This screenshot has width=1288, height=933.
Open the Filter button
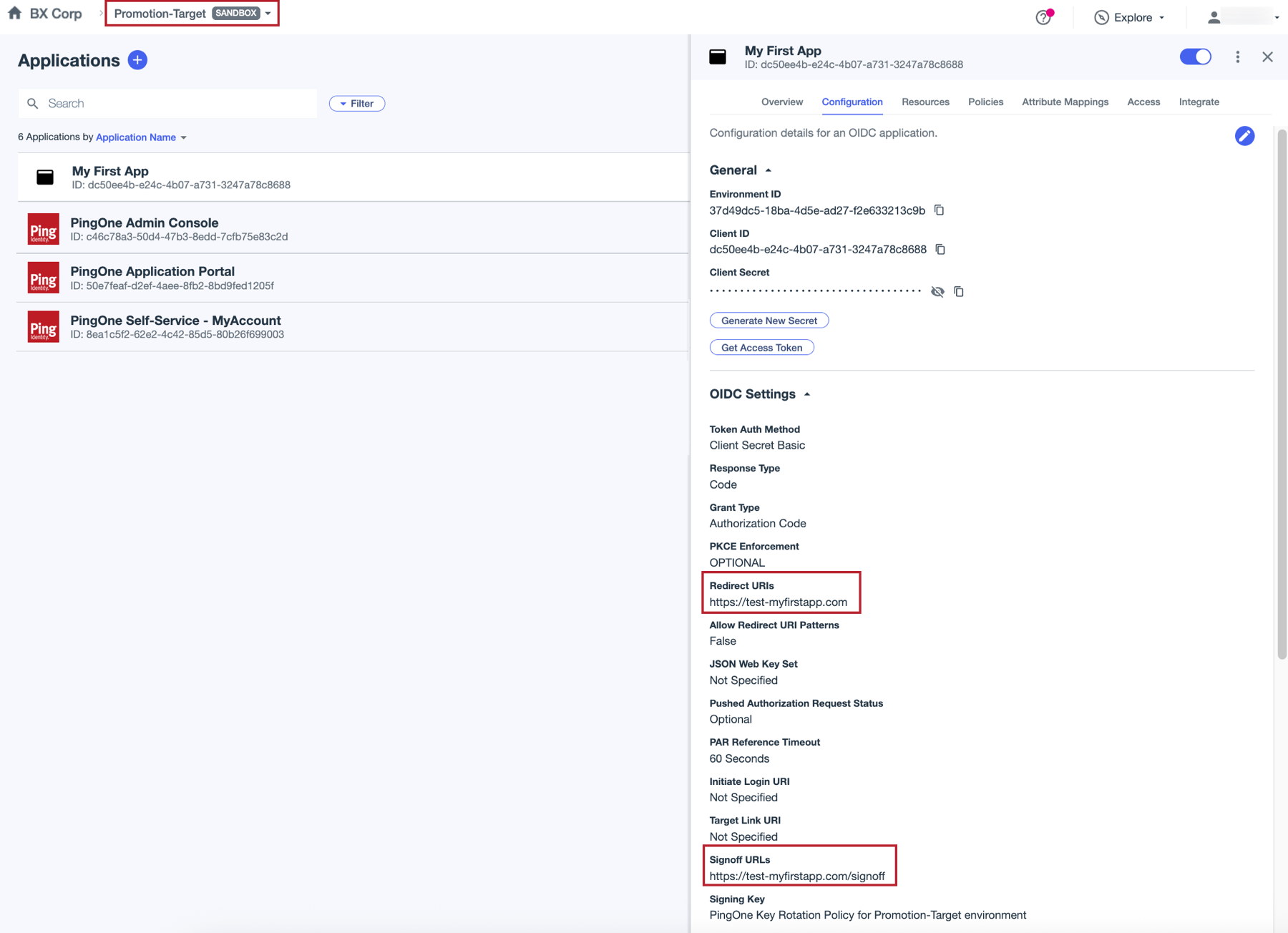click(357, 104)
